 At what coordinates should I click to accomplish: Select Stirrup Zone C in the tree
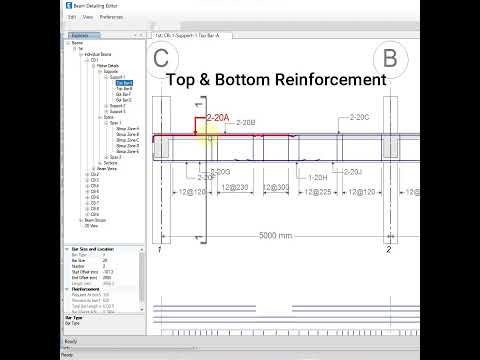[128, 140]
